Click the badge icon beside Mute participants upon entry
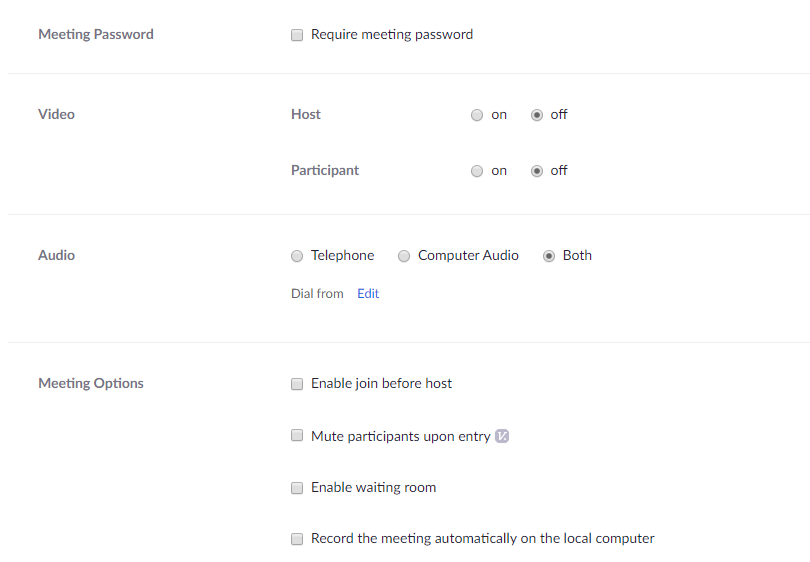The width and height of the screenshot is (810, 562). 502,436
